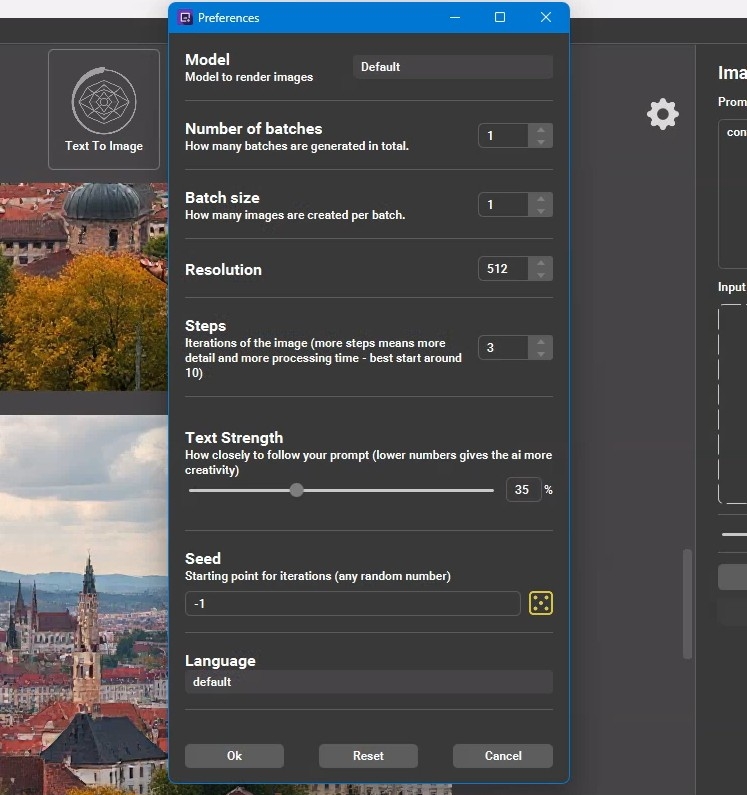The image size is (747, 795).
Task: Increase Steps value with up arrow
Action: [541, 342]
